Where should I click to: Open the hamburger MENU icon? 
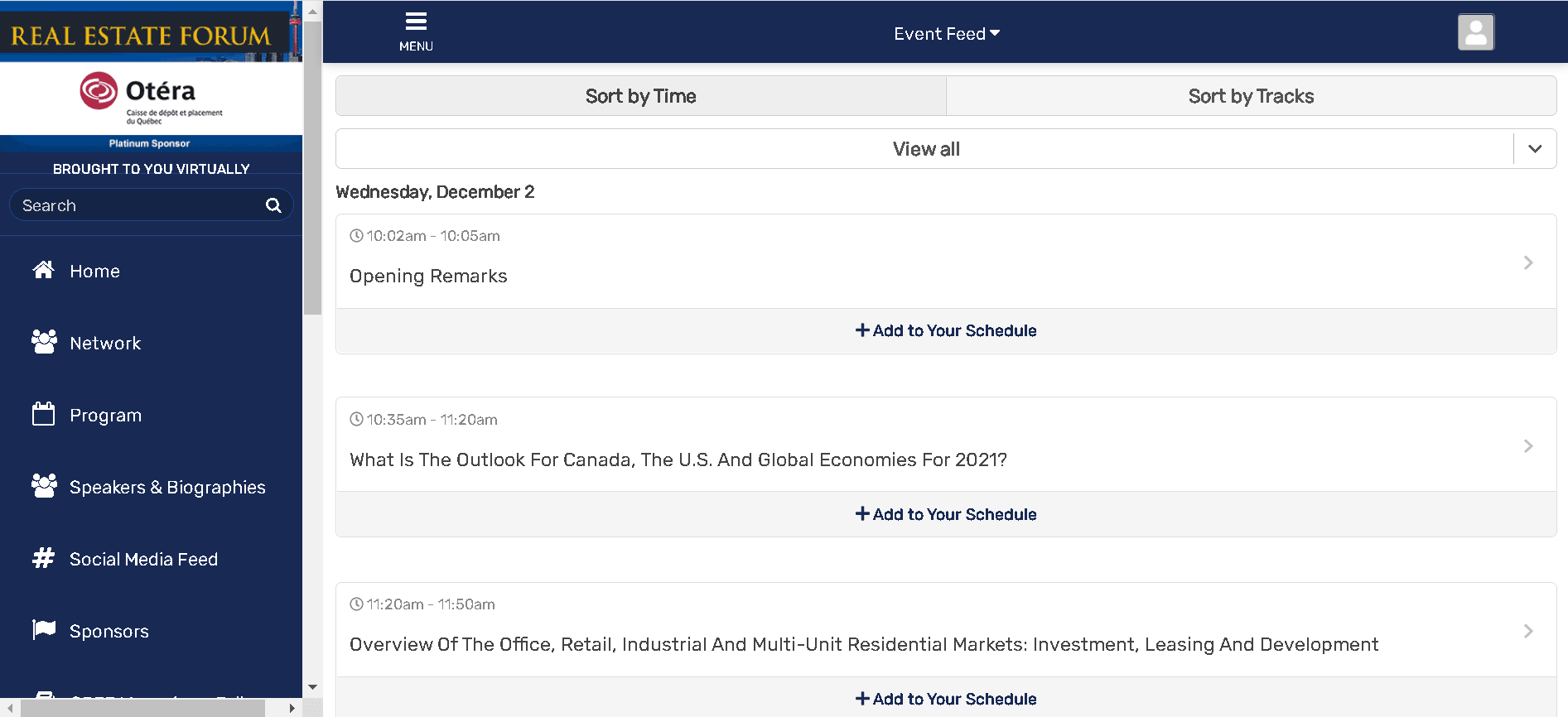pos(416,22)
